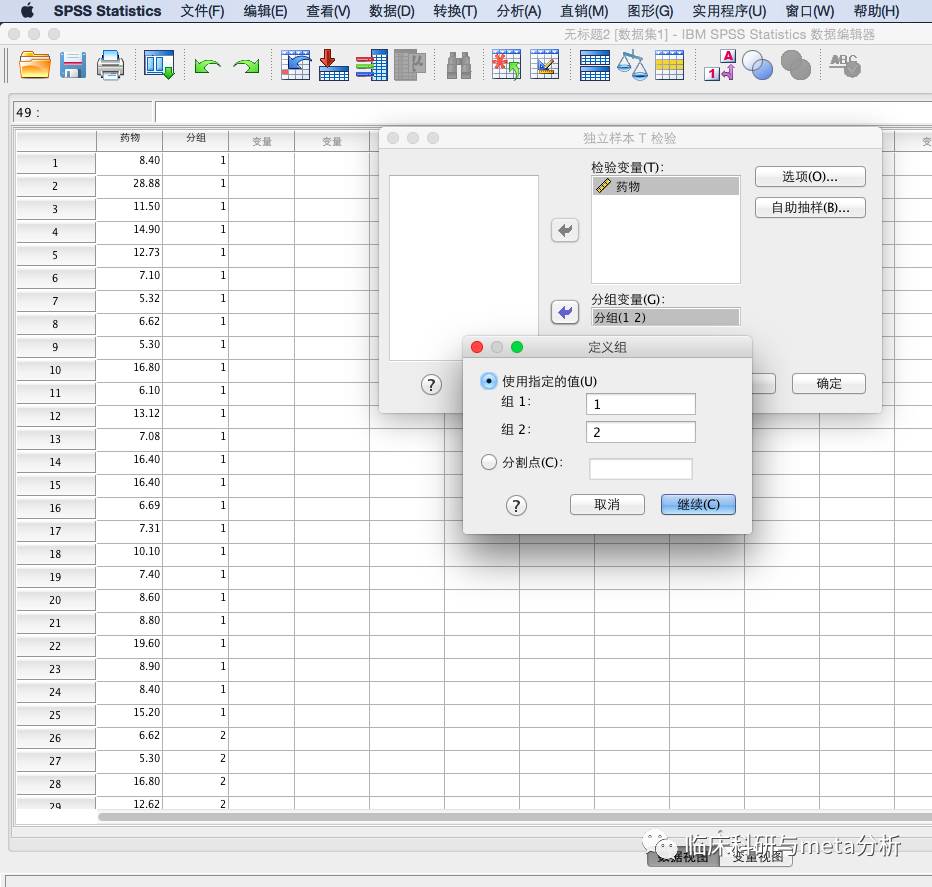Click the help question mark in T 检验 dialog

click(x=431, y=385)
